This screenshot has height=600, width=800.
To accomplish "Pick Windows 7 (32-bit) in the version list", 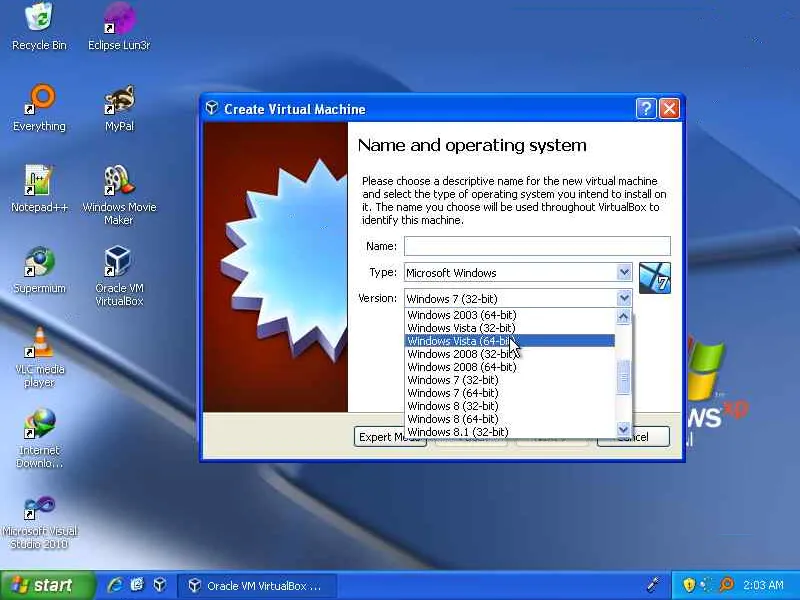I will pyautogui.click(x=510, y=380).
